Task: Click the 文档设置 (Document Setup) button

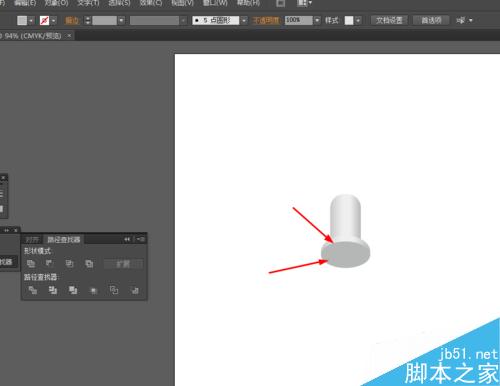Action: (x=389, y=21)
